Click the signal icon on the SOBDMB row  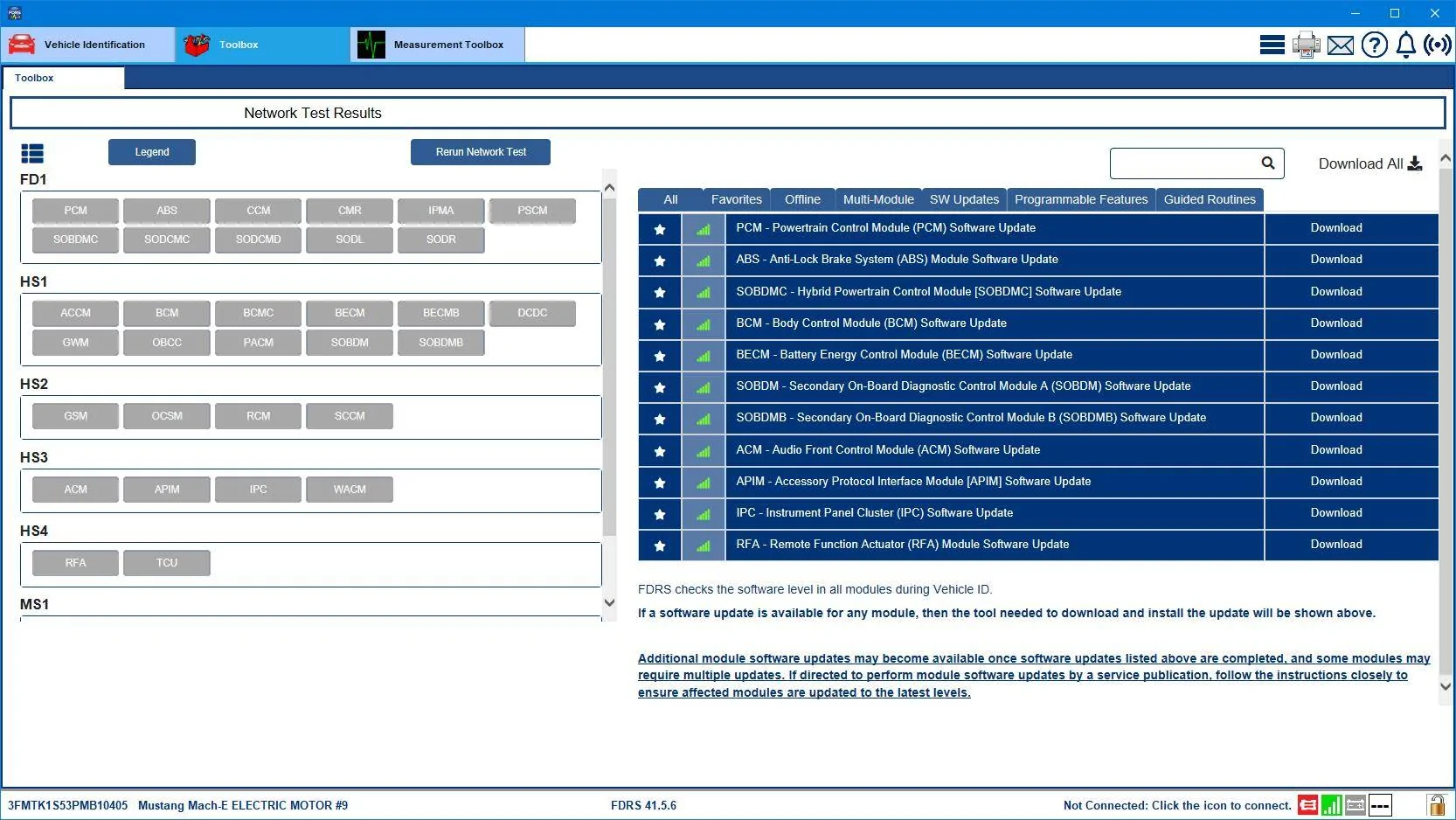click(x=704, y=419)
